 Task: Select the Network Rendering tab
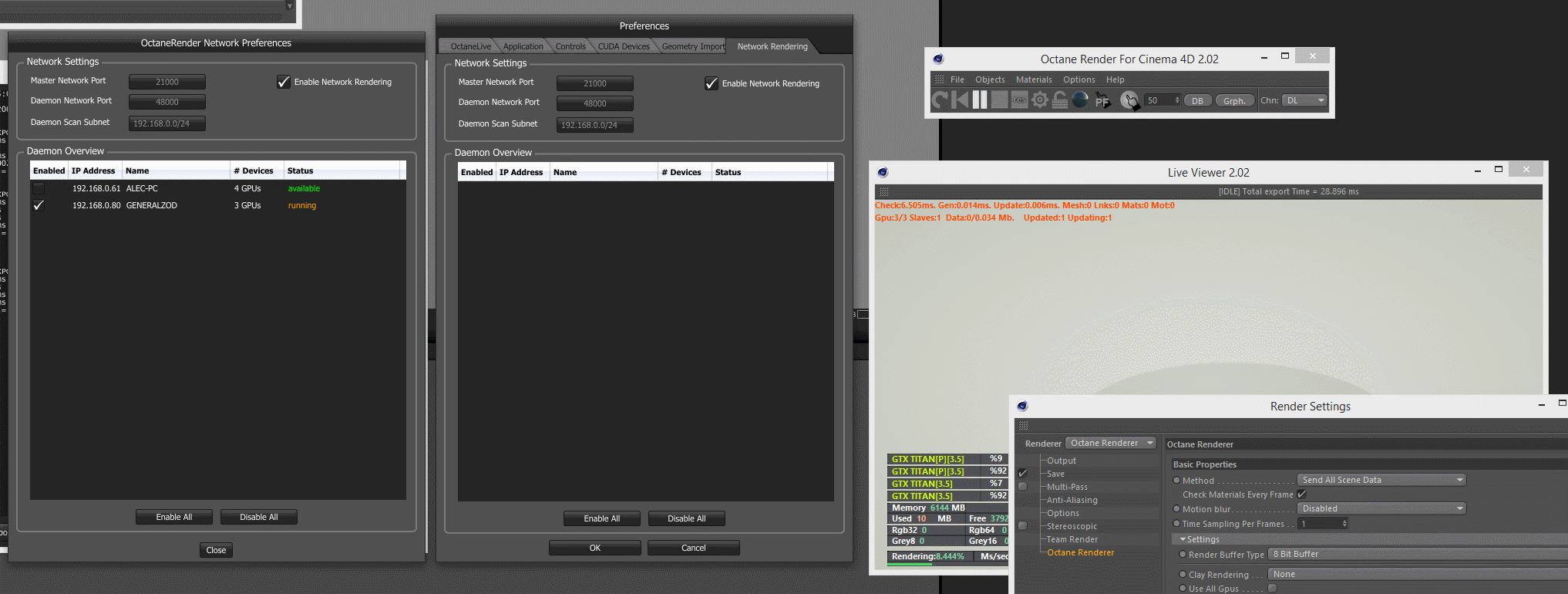tap(772, 46)
